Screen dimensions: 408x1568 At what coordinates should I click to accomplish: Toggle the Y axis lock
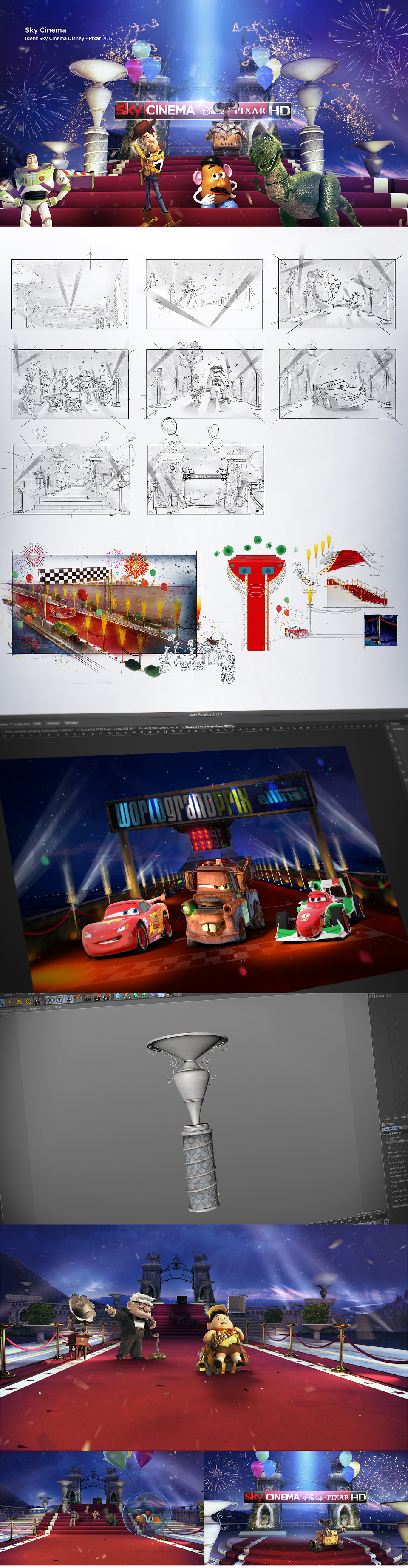click(x=59, y=1000)
